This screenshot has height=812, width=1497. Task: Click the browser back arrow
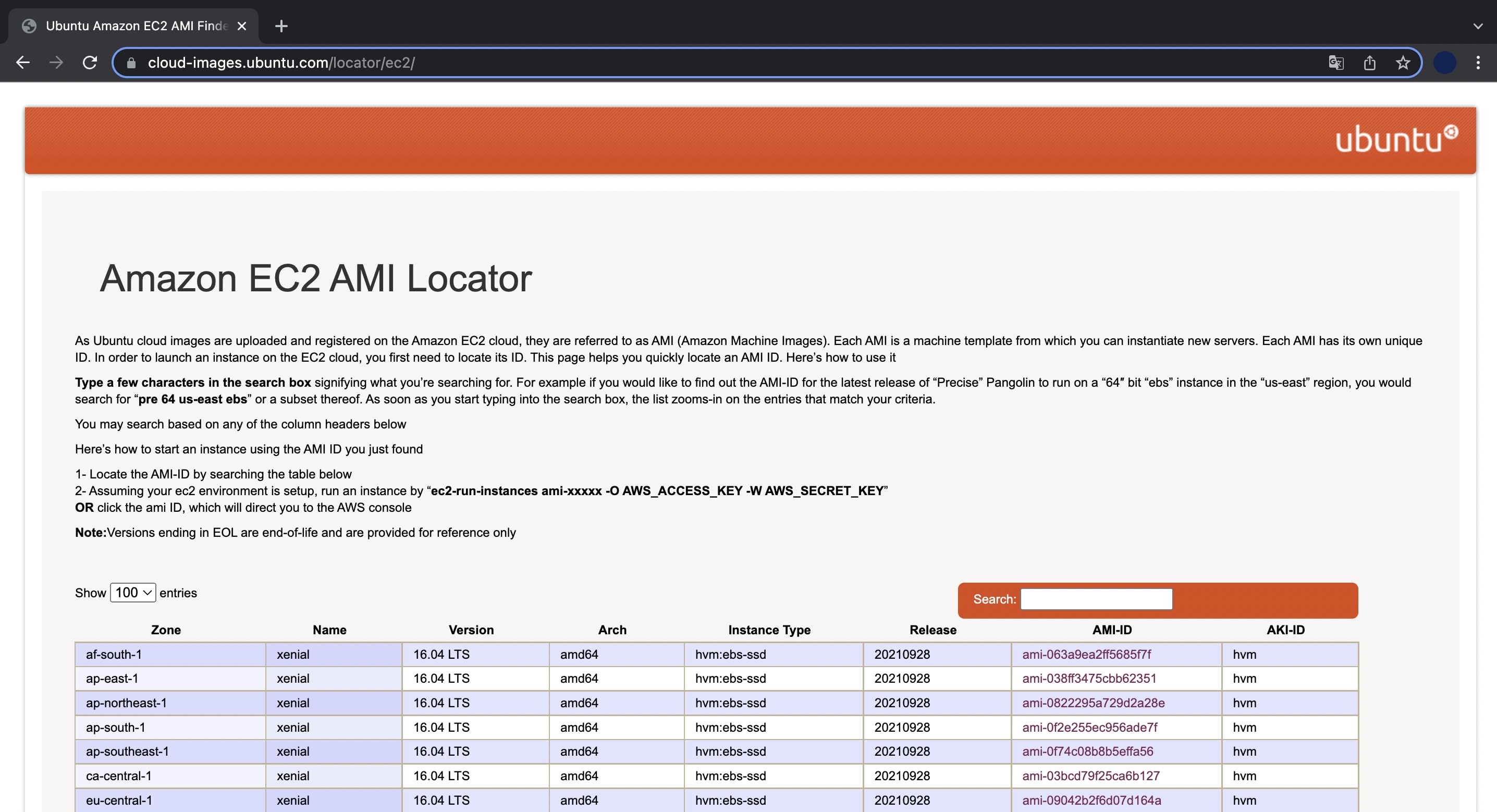[22, 62]
